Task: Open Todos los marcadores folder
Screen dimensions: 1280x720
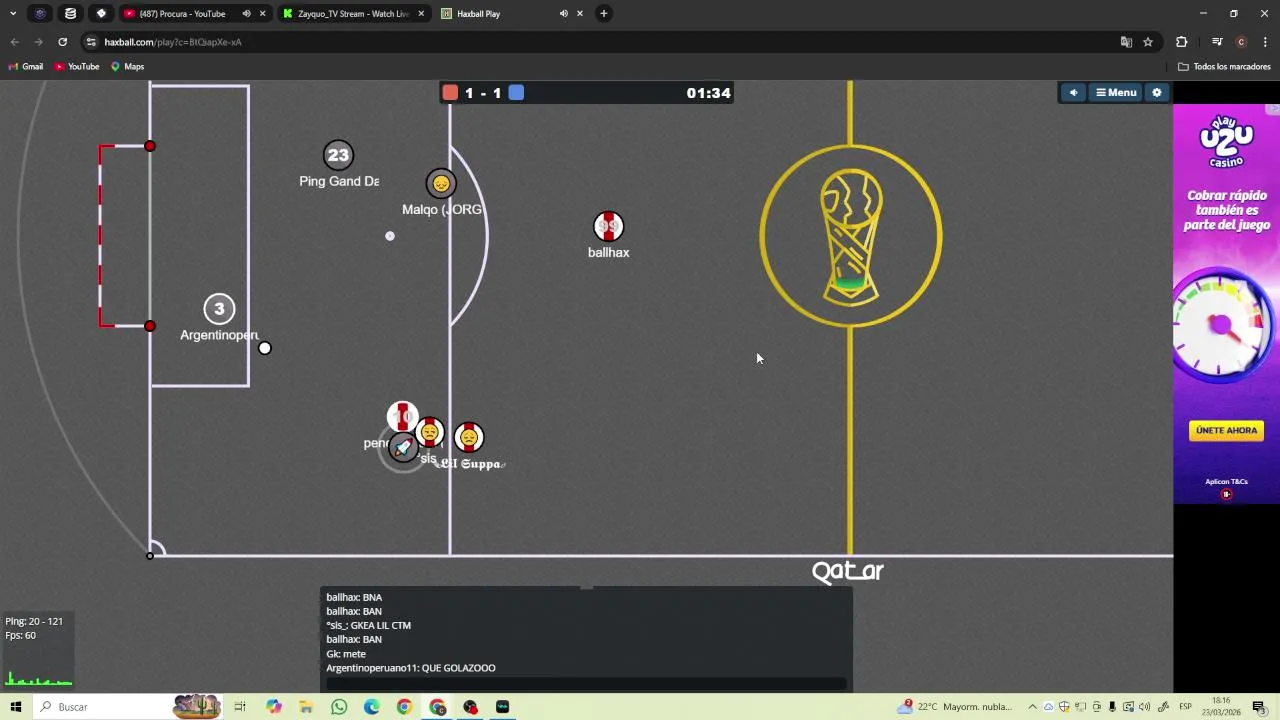Action: 1224,67
